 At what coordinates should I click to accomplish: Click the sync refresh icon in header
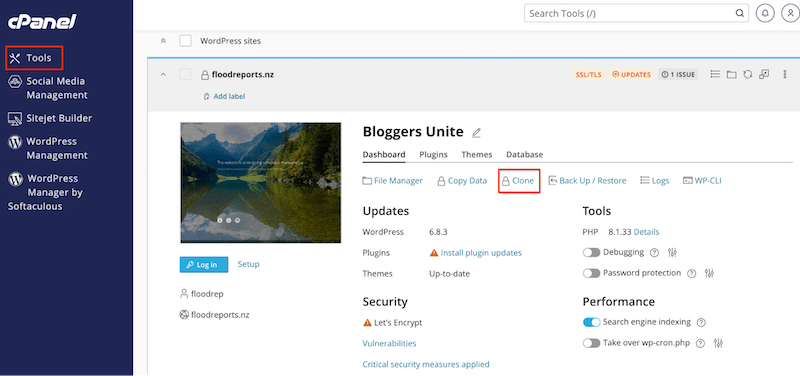[747, 74]
